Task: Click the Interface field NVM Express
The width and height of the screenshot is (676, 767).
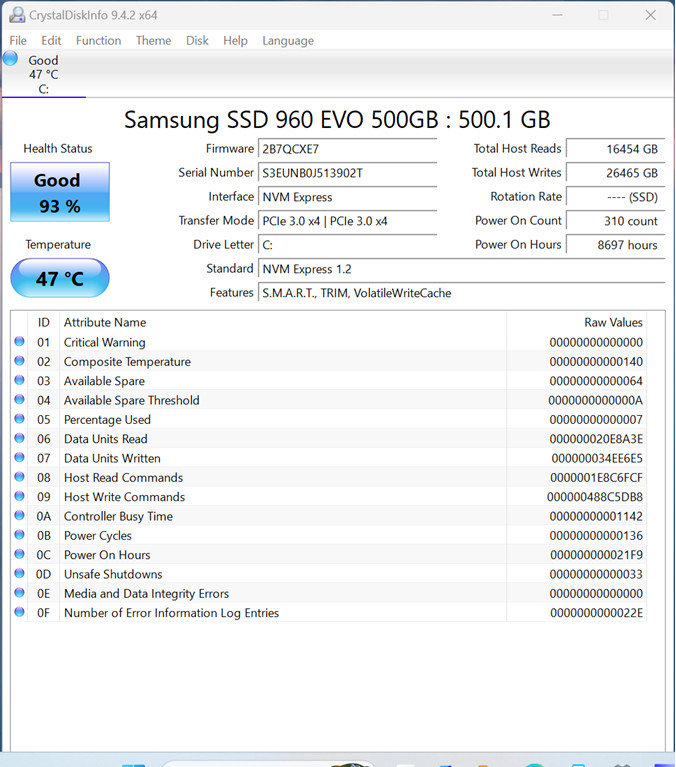Action: click(347, 197)
